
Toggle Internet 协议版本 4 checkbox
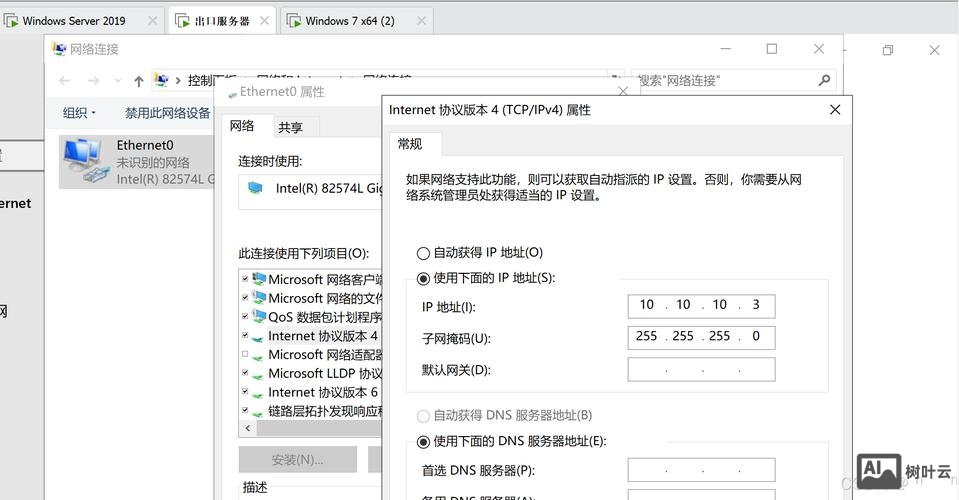click(x=245, y=336)
